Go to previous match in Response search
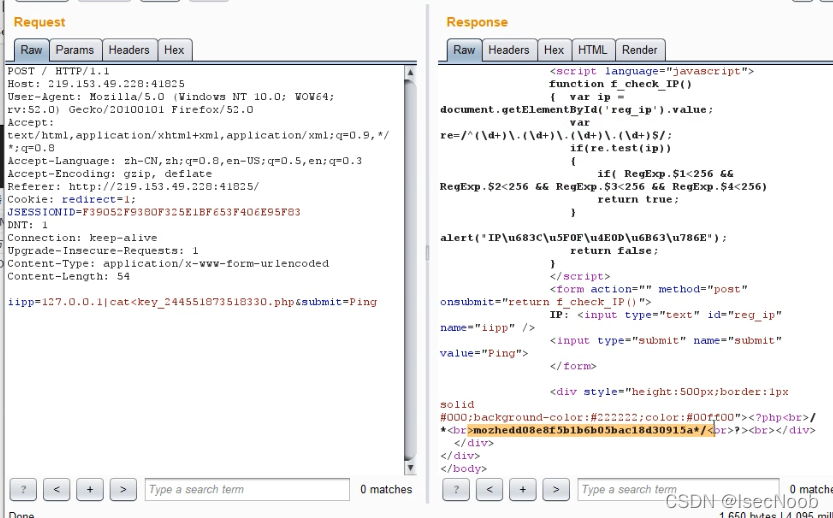 489,489
